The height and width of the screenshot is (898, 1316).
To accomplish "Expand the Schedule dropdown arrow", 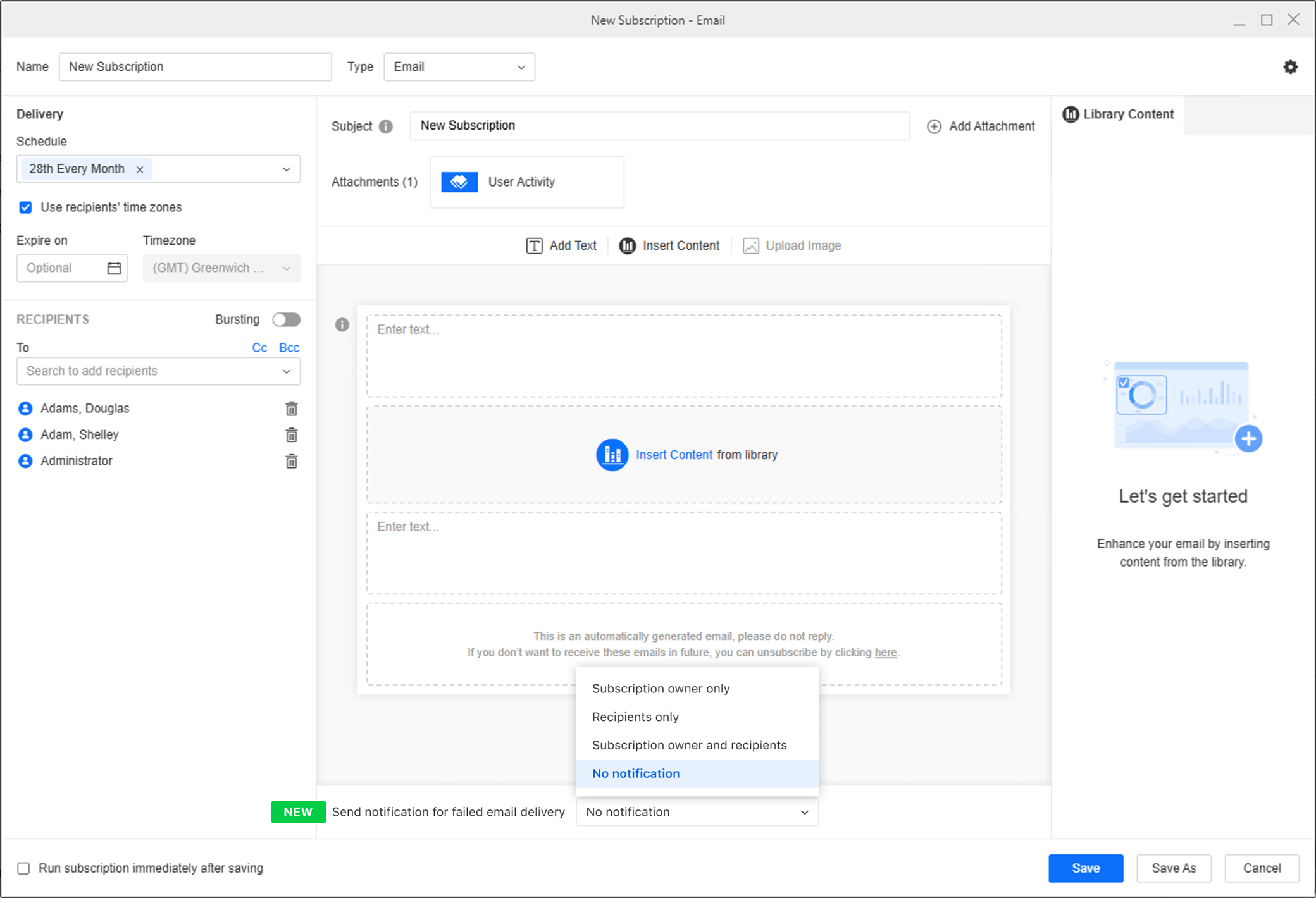I will click(x=286, y=169).
